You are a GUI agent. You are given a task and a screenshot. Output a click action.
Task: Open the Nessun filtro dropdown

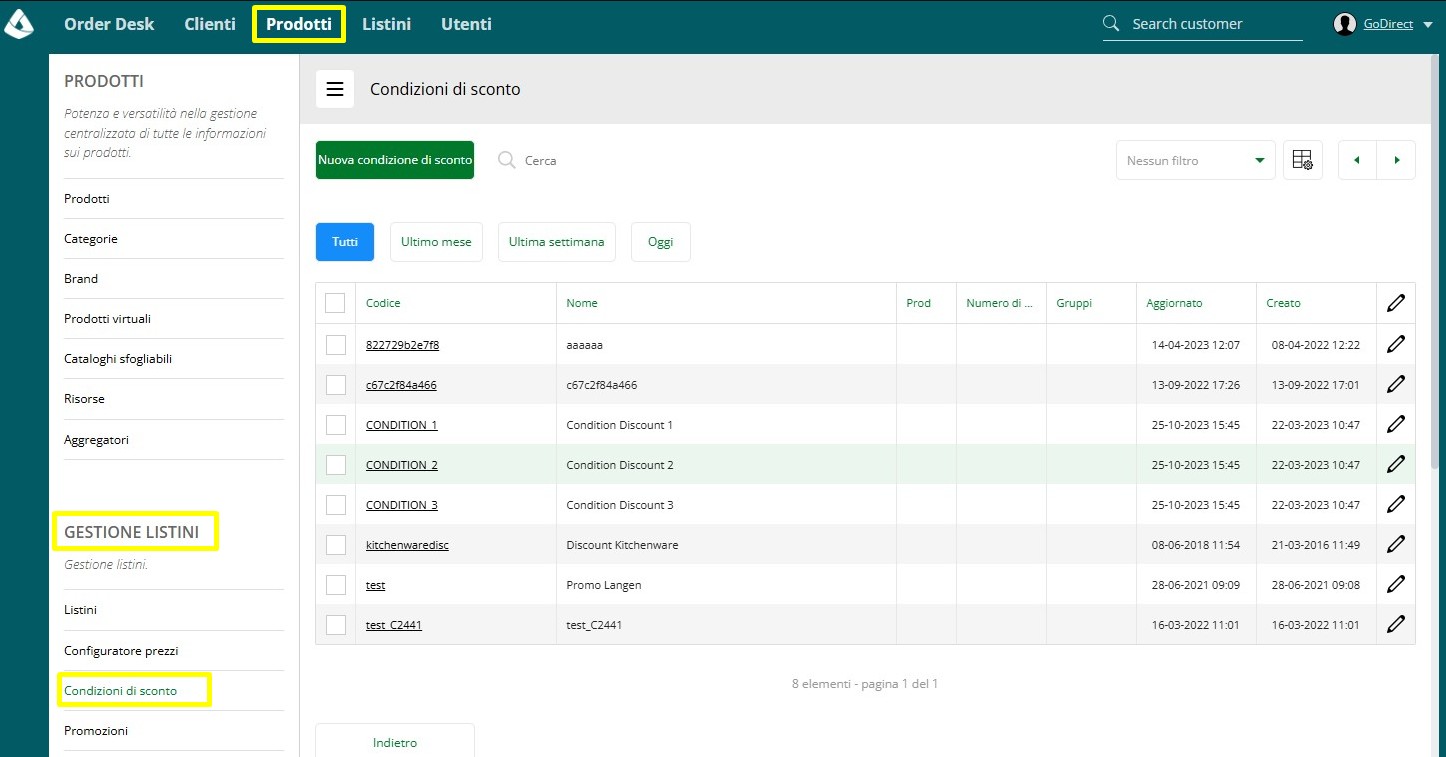tap(1196, 160)
